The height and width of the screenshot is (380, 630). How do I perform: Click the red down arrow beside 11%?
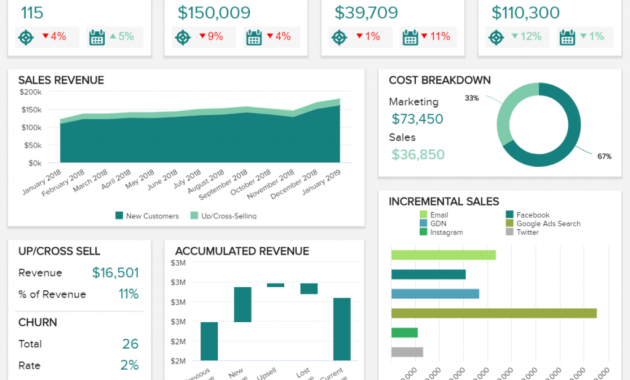pos(424,36)
